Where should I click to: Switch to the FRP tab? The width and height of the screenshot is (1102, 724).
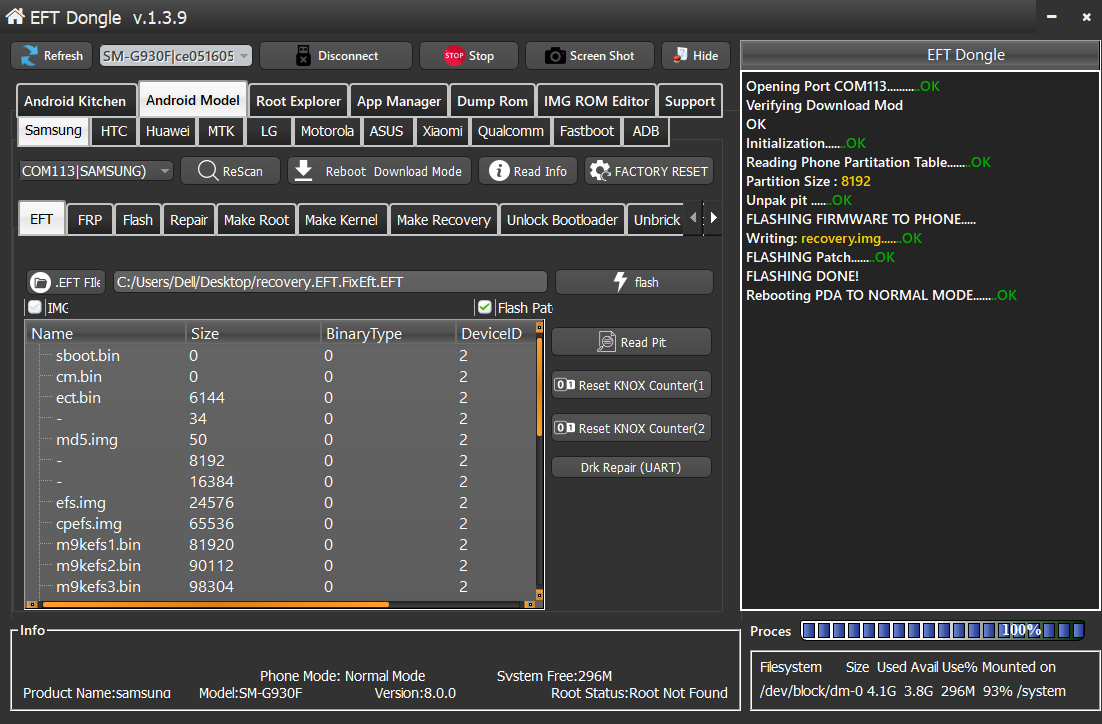coord(90,220)
